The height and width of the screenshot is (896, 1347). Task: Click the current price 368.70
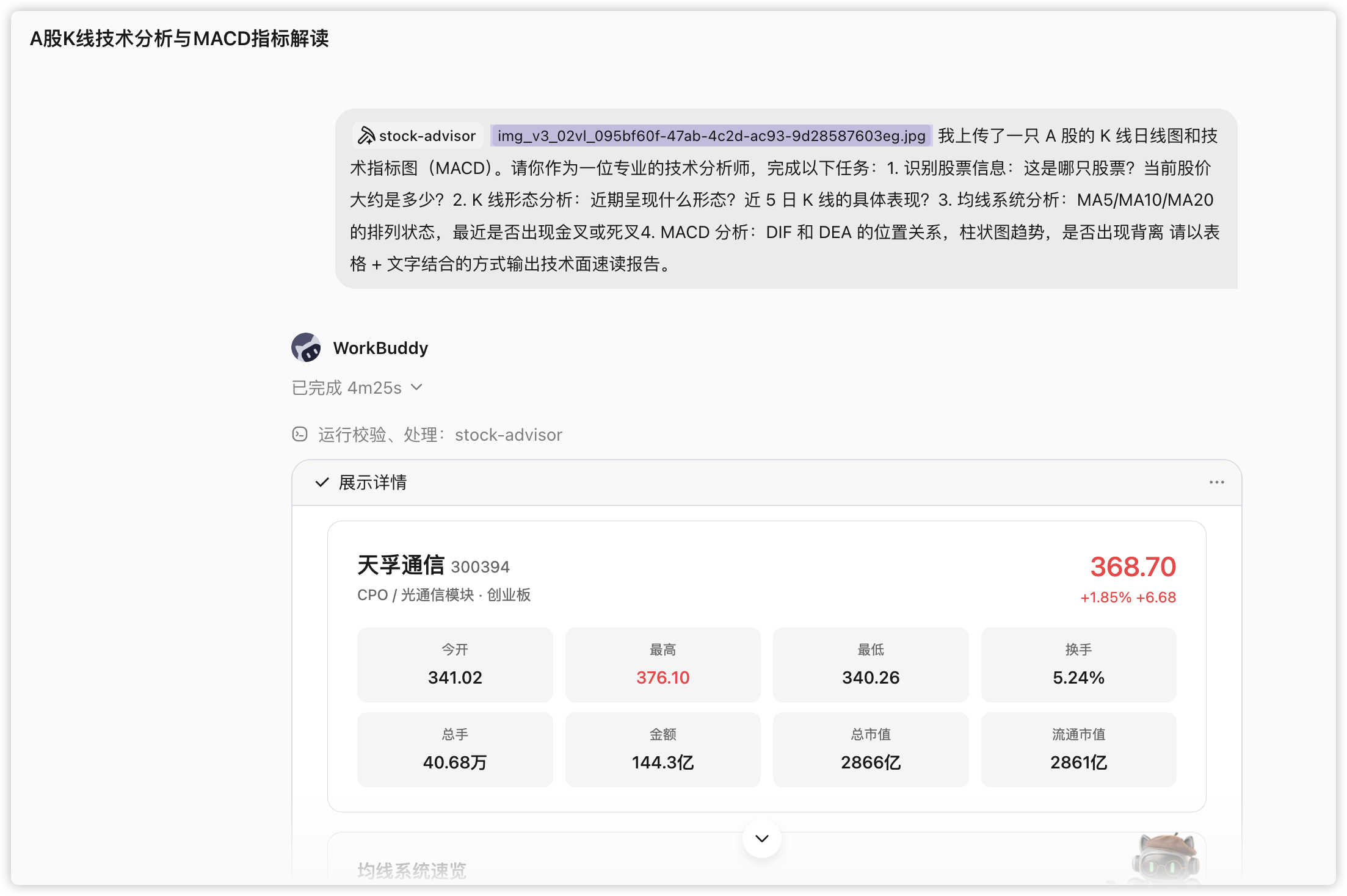(1133, 566)
